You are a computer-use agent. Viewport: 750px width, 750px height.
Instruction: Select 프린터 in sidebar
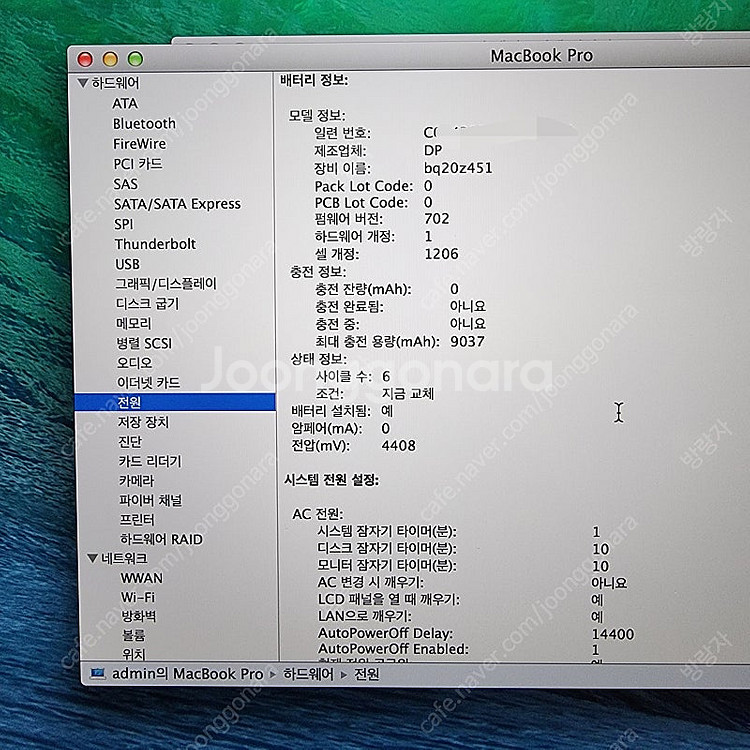point(137,519)
